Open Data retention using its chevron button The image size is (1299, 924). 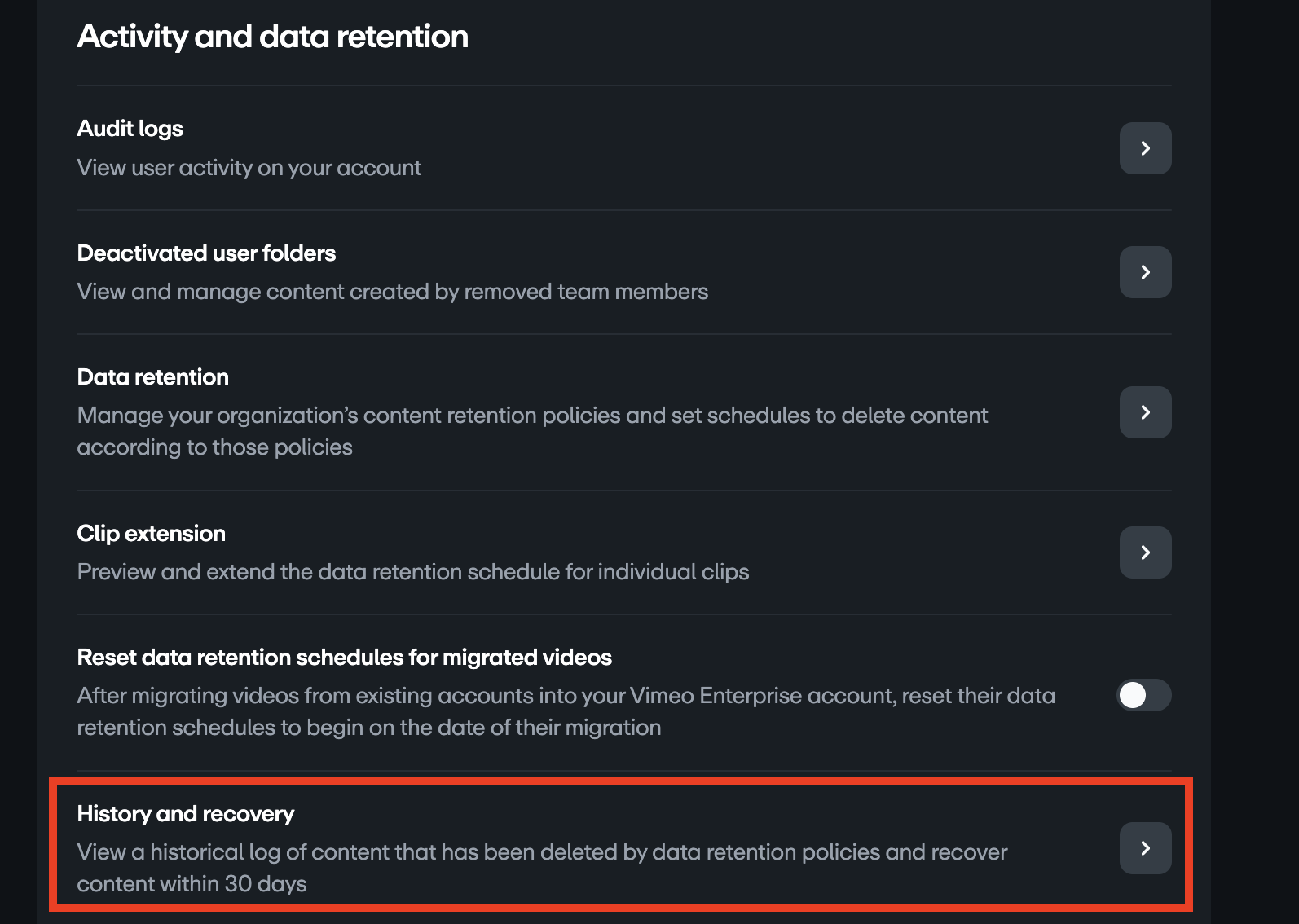pos(1145,412)
